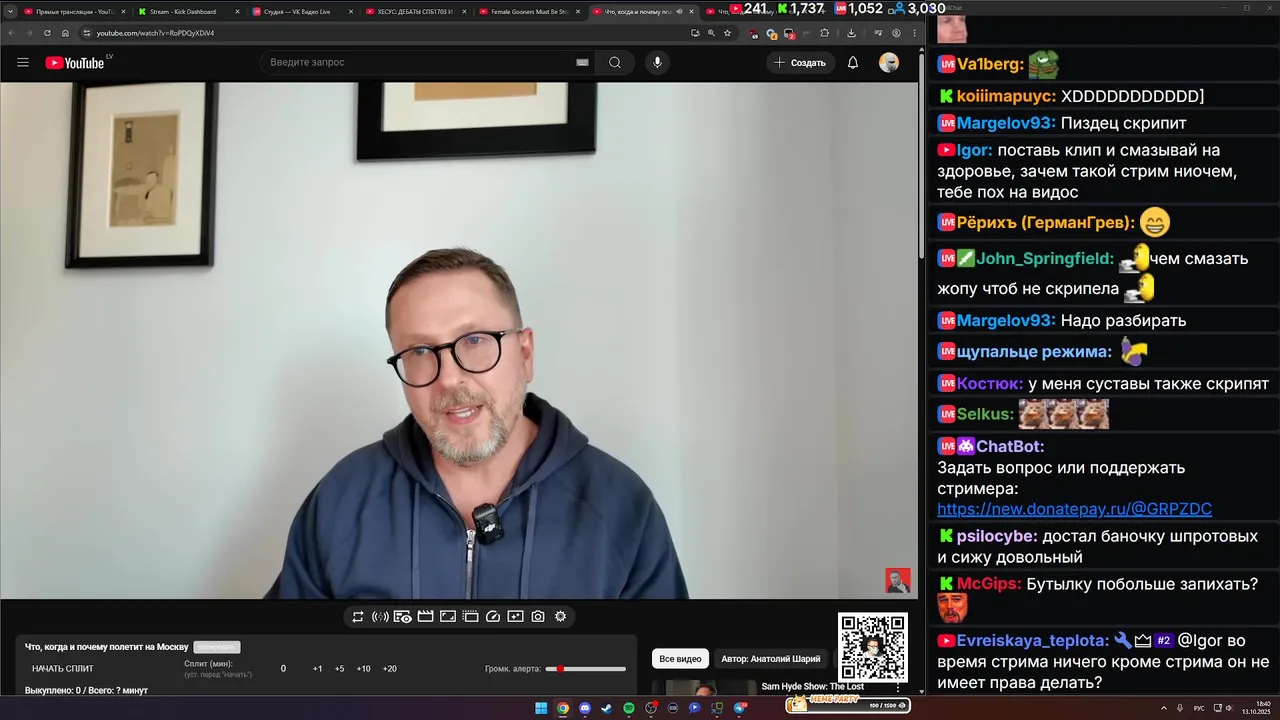The image size is (1280, 720).
Task: Open Spotify from the taskbar
Action: click(x=629, y=708)
